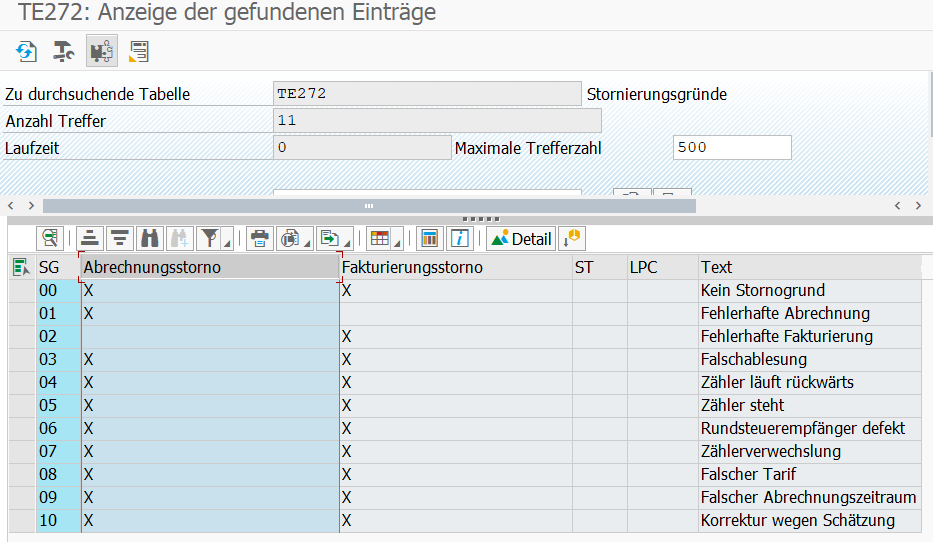Click the ALV details magnifier icon
The height and width of the screenshot is (542, 933).
[x=49, y=238]
